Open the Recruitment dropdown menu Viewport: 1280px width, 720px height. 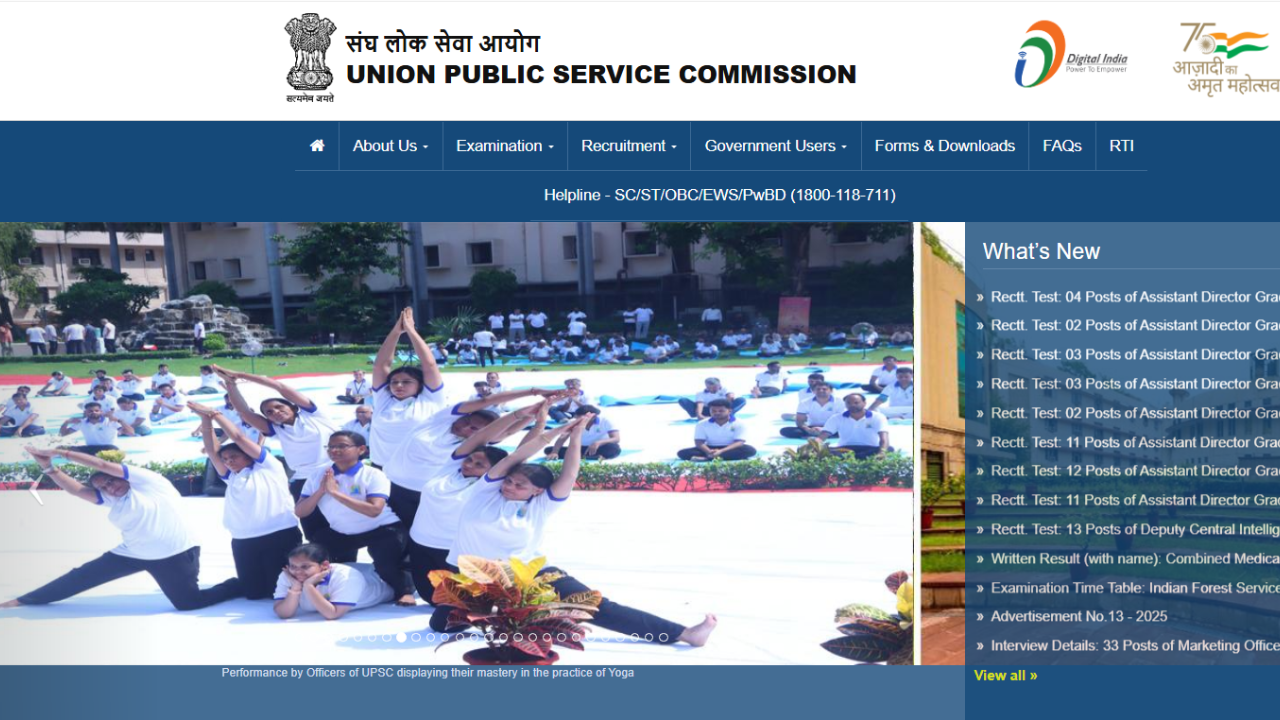628,146
